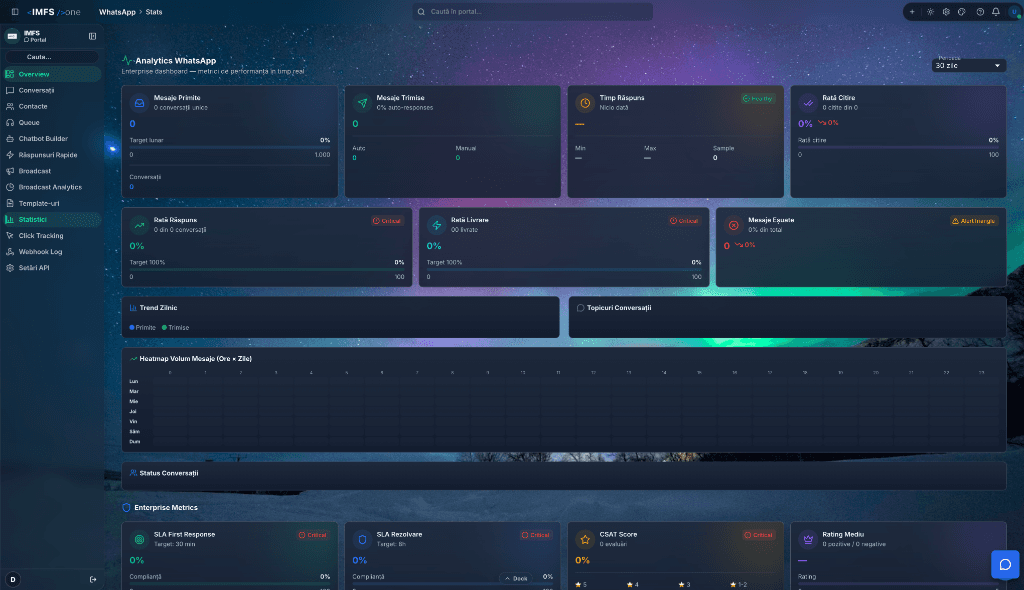Click the Status Conversații users icon
The width and height of the screenshot is (1024, 590).
point(133,473)
